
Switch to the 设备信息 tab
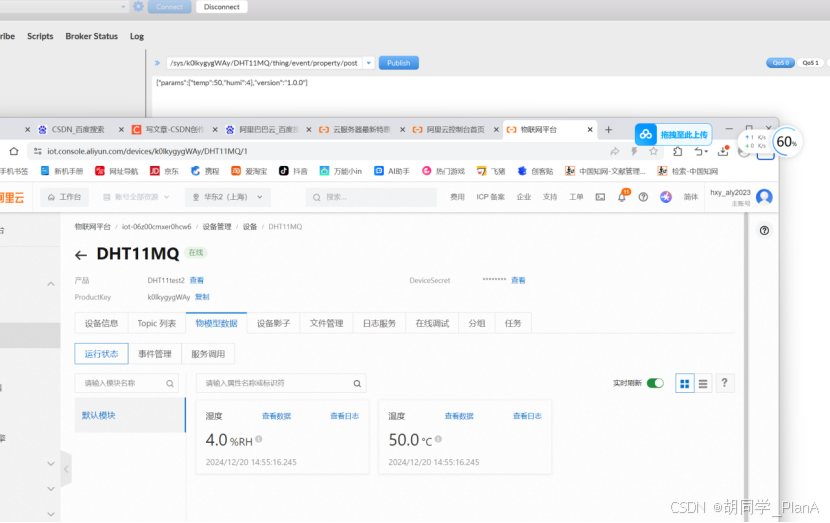pos(101,323)
